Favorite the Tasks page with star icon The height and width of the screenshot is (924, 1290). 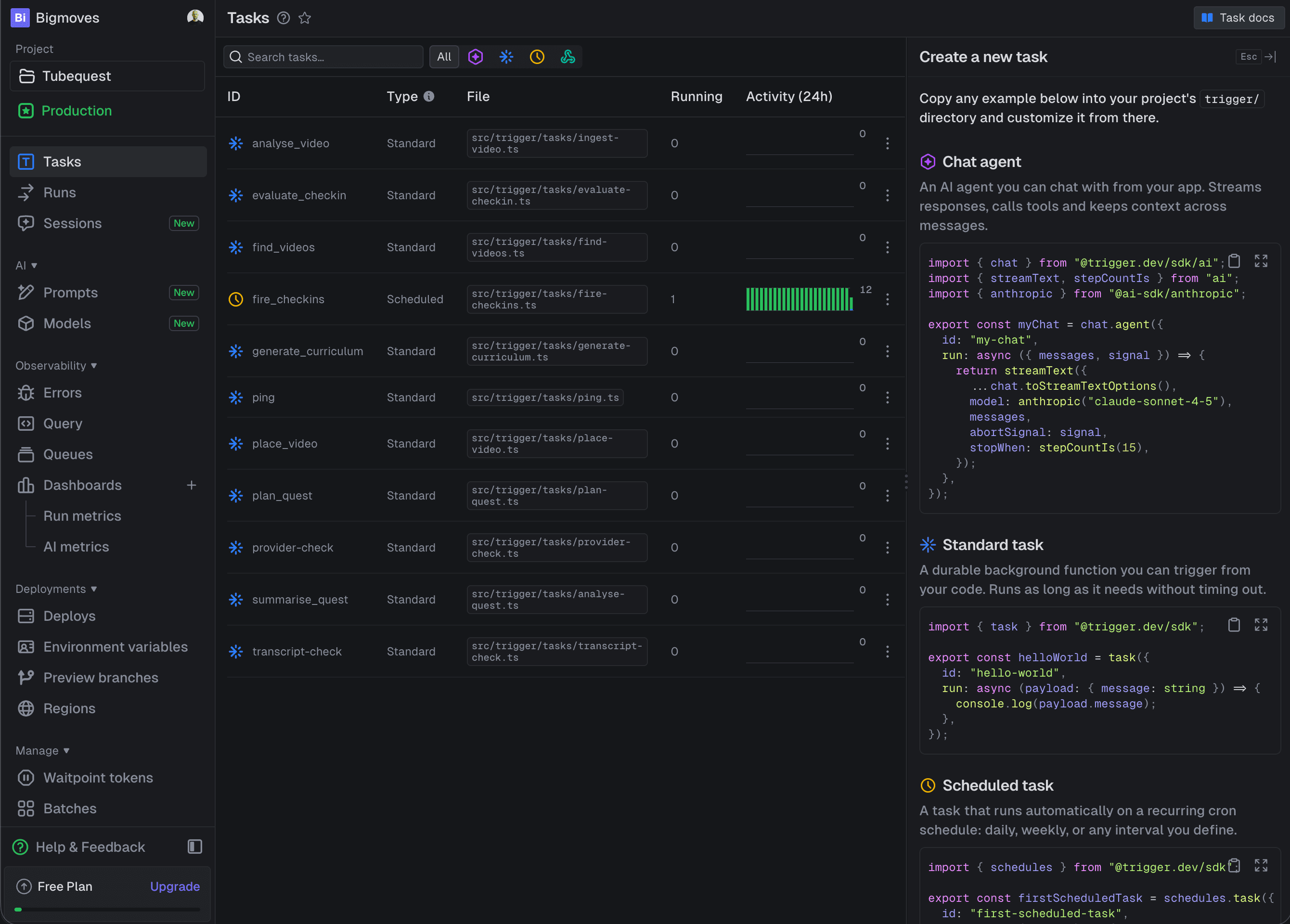pos(305,18)
